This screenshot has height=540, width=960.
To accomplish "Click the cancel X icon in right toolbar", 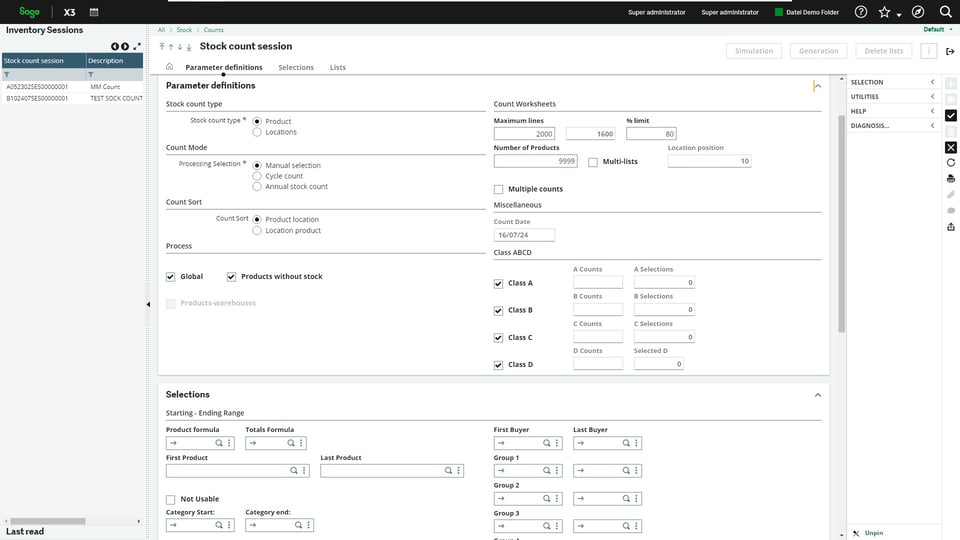I will pyautogui.click(x=951, y=147).
